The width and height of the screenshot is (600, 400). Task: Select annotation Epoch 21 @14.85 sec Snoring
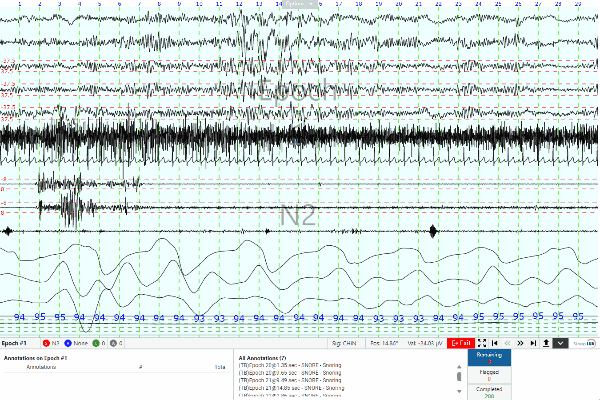click(292, 388)
